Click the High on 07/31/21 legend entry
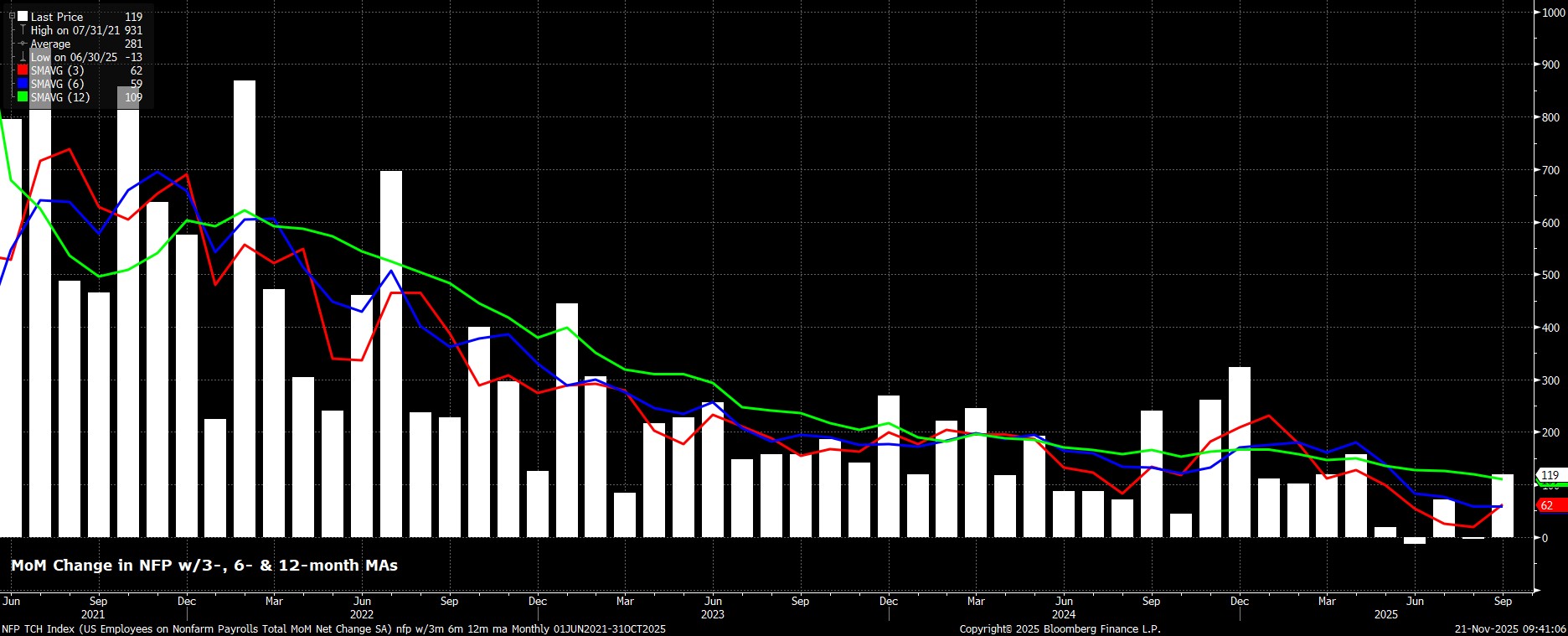Screen dimensions: 1568x636 (75, 30)
